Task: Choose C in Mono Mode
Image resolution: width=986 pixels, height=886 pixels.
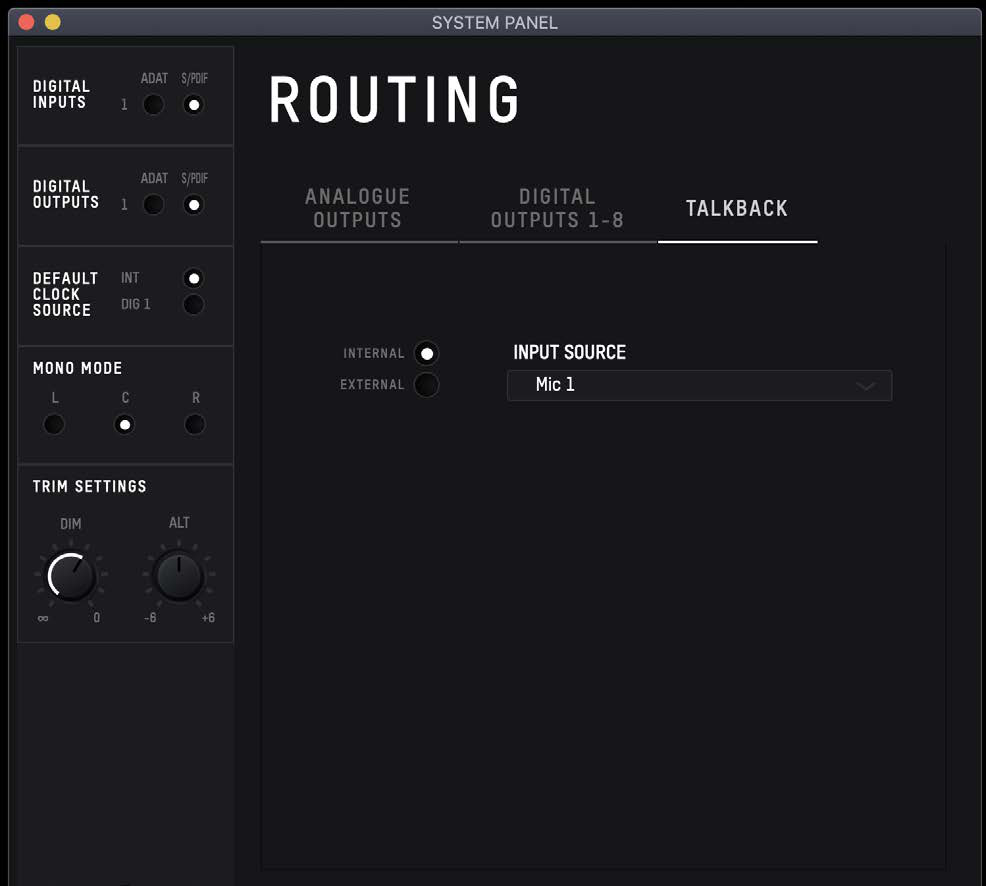Action: tap(125, 424)
